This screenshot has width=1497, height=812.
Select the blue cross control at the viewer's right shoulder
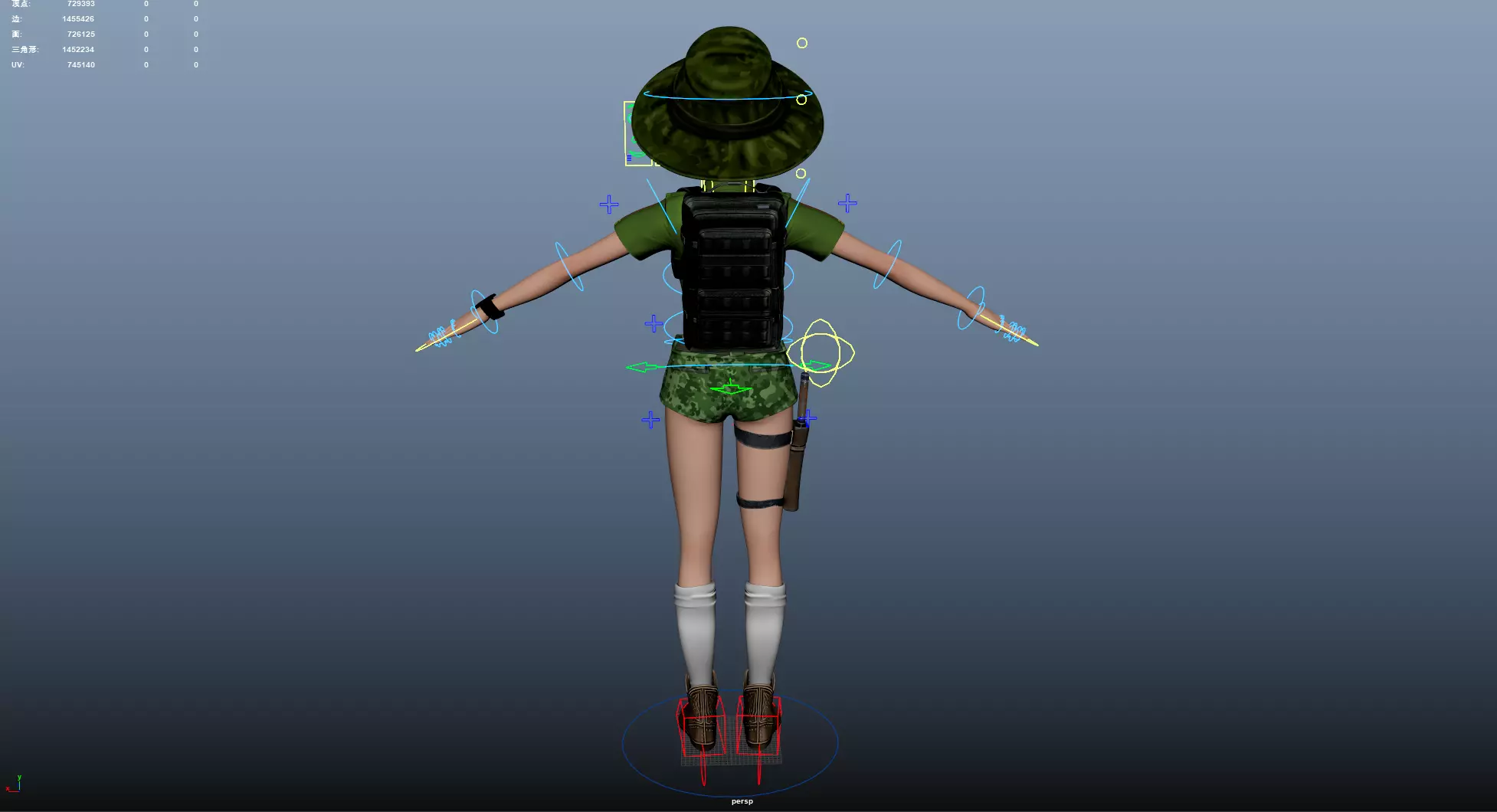pyautogui.click(x=847, y=203)
